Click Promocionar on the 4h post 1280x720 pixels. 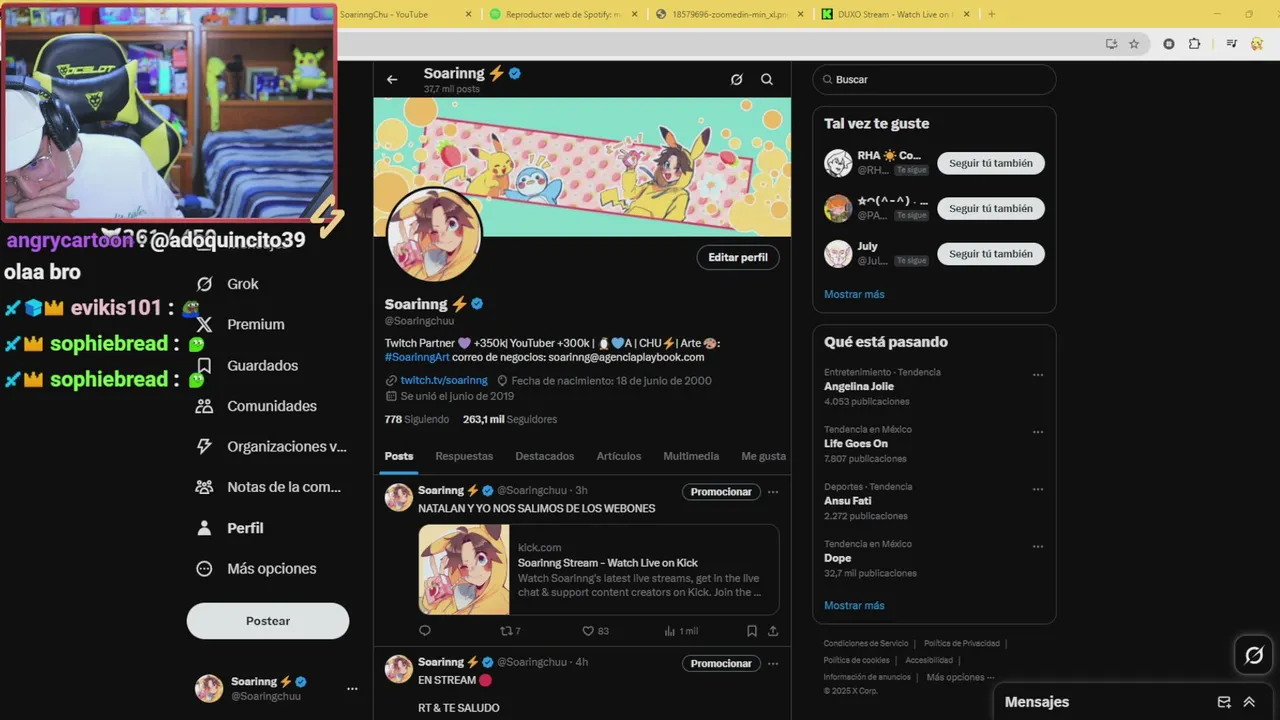point(721,664)
